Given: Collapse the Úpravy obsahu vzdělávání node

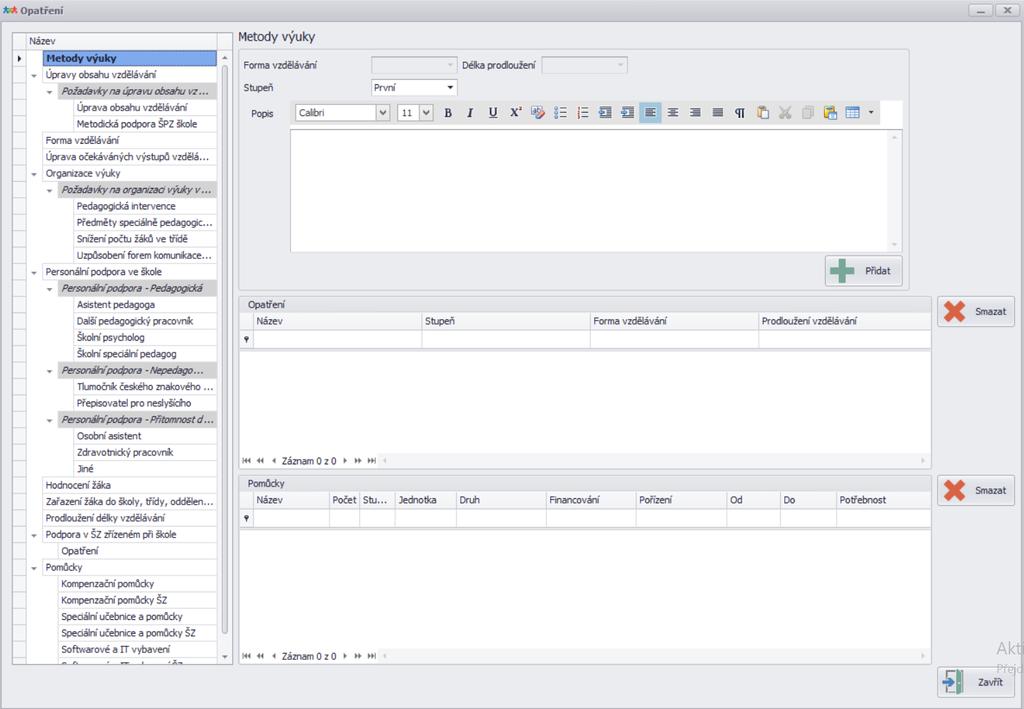Looking at the screenshot, I should point(34,76).
